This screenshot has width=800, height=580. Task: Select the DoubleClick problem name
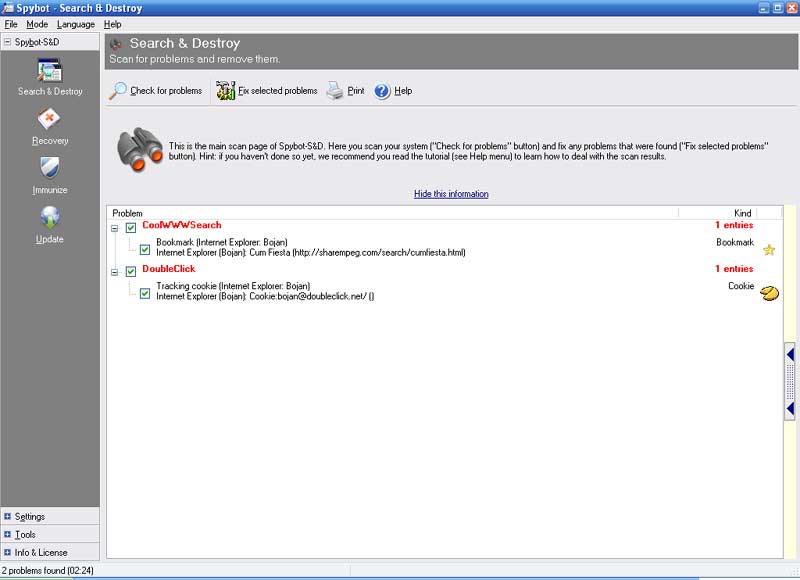168,269
